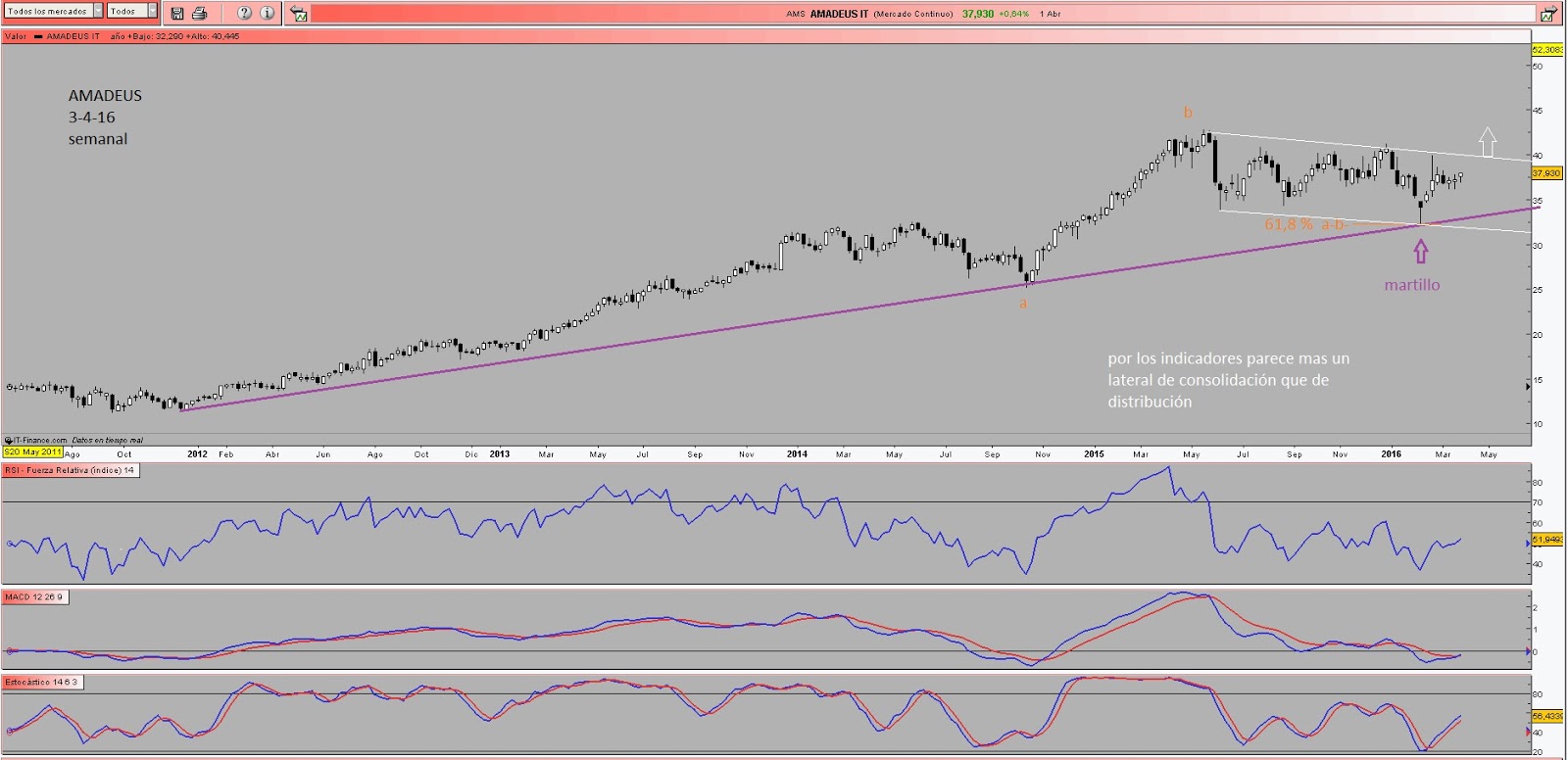Image resolution: width=1568 pixels, height=760 pixels.
Task: Click the RSI value tag 51,9493
Action: (x=1547, y=540)
